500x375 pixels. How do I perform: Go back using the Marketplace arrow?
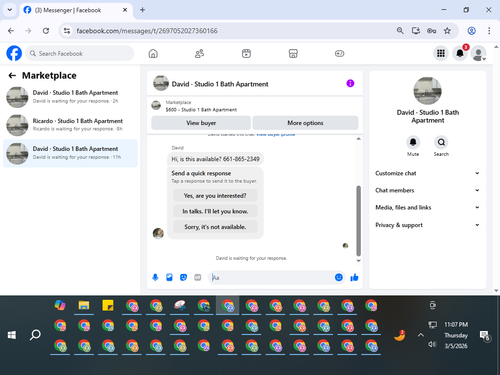12,76
